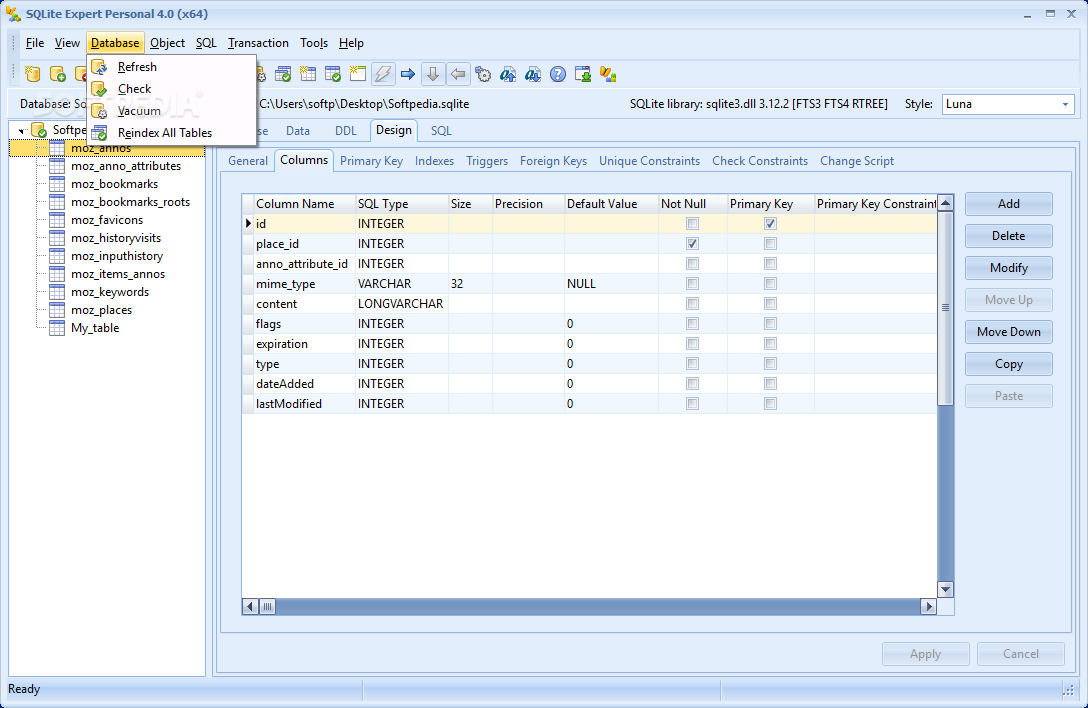Click the gray down arrow toolbar icon
This screenshot has height=708, width=1088.
click(433, 74)
